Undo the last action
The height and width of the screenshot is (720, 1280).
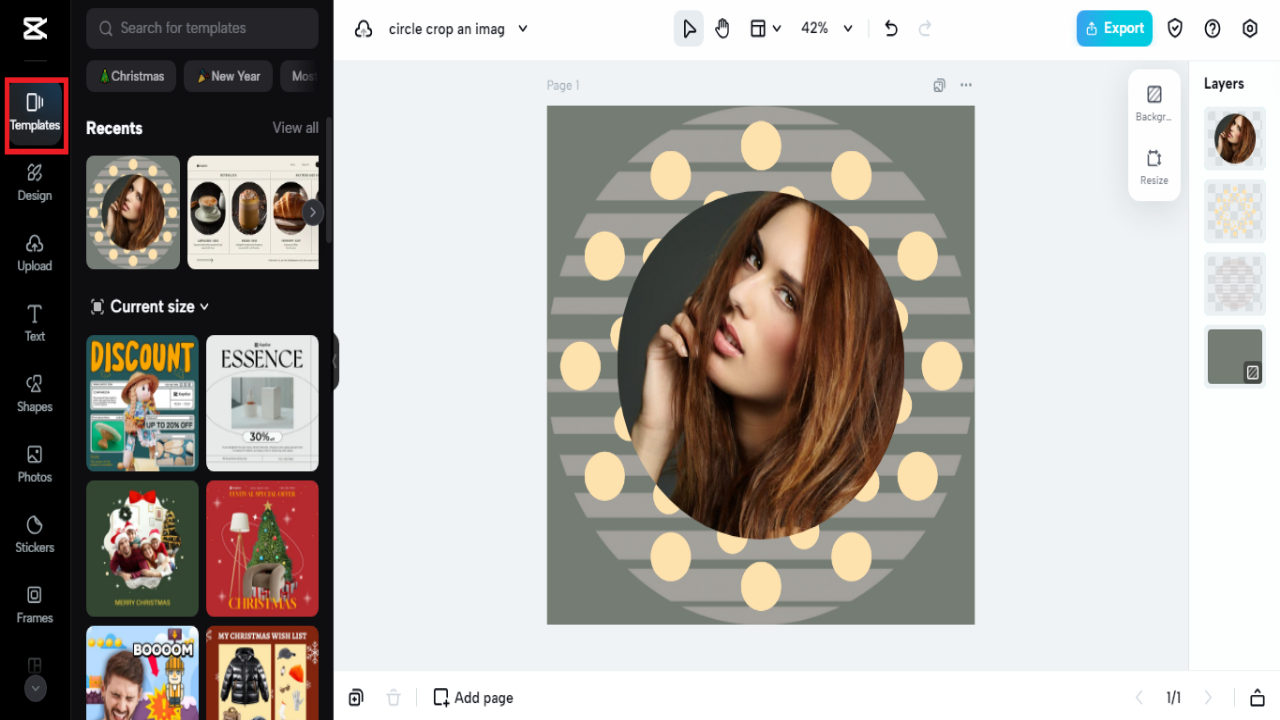pyautogui.click(x=891, y=29)
